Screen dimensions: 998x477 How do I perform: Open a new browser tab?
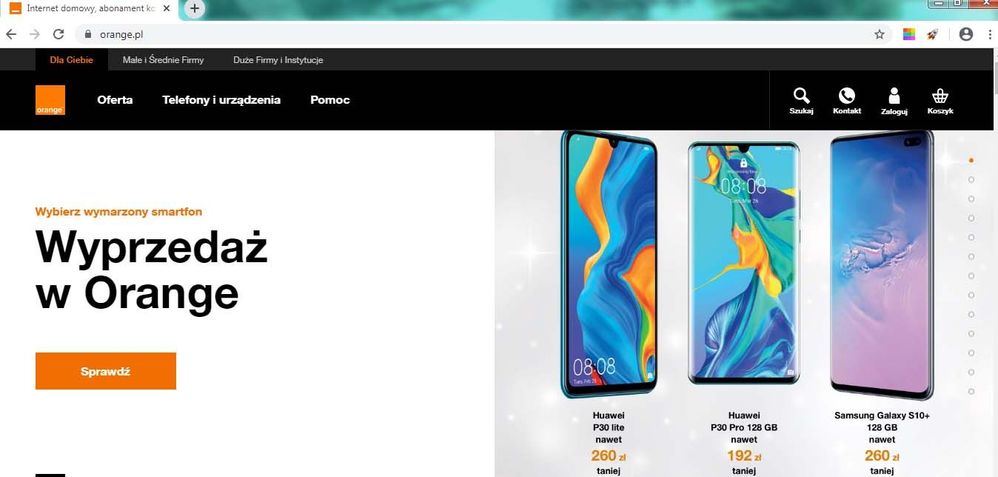point(195,9)
